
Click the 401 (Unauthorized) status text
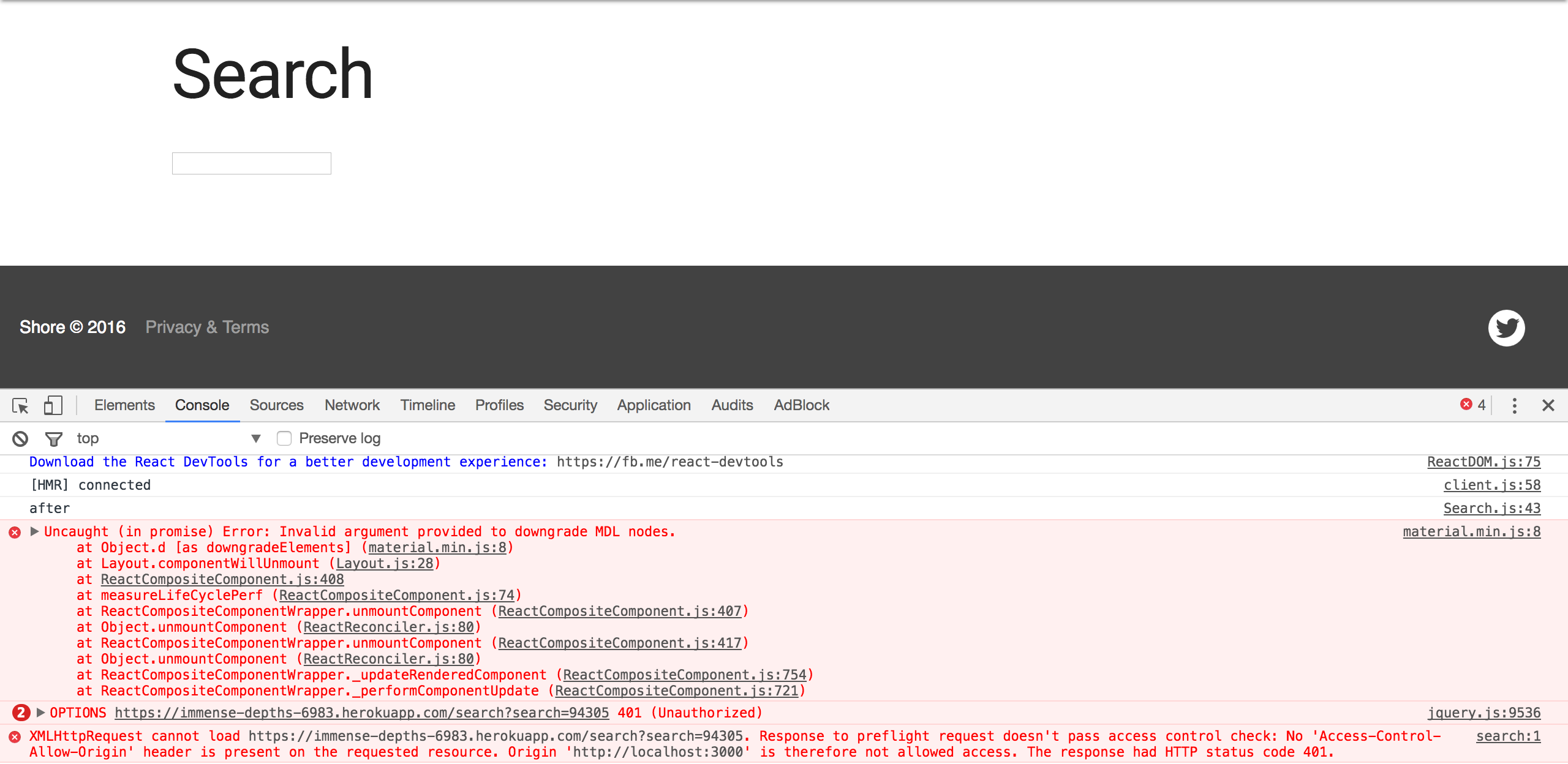click(x=690, y=713)
